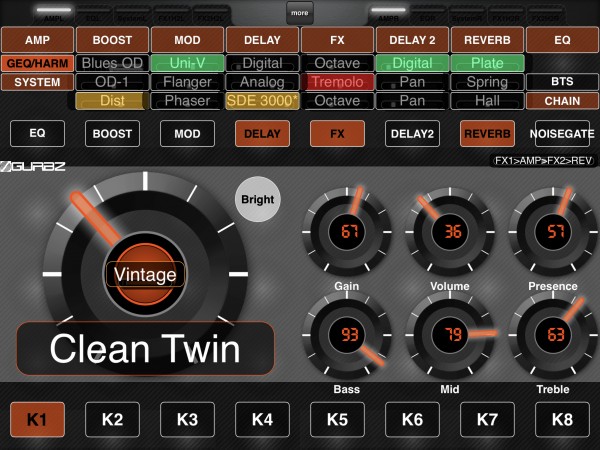Choose the Phaser modulation effect

click(x=187, y=101)
